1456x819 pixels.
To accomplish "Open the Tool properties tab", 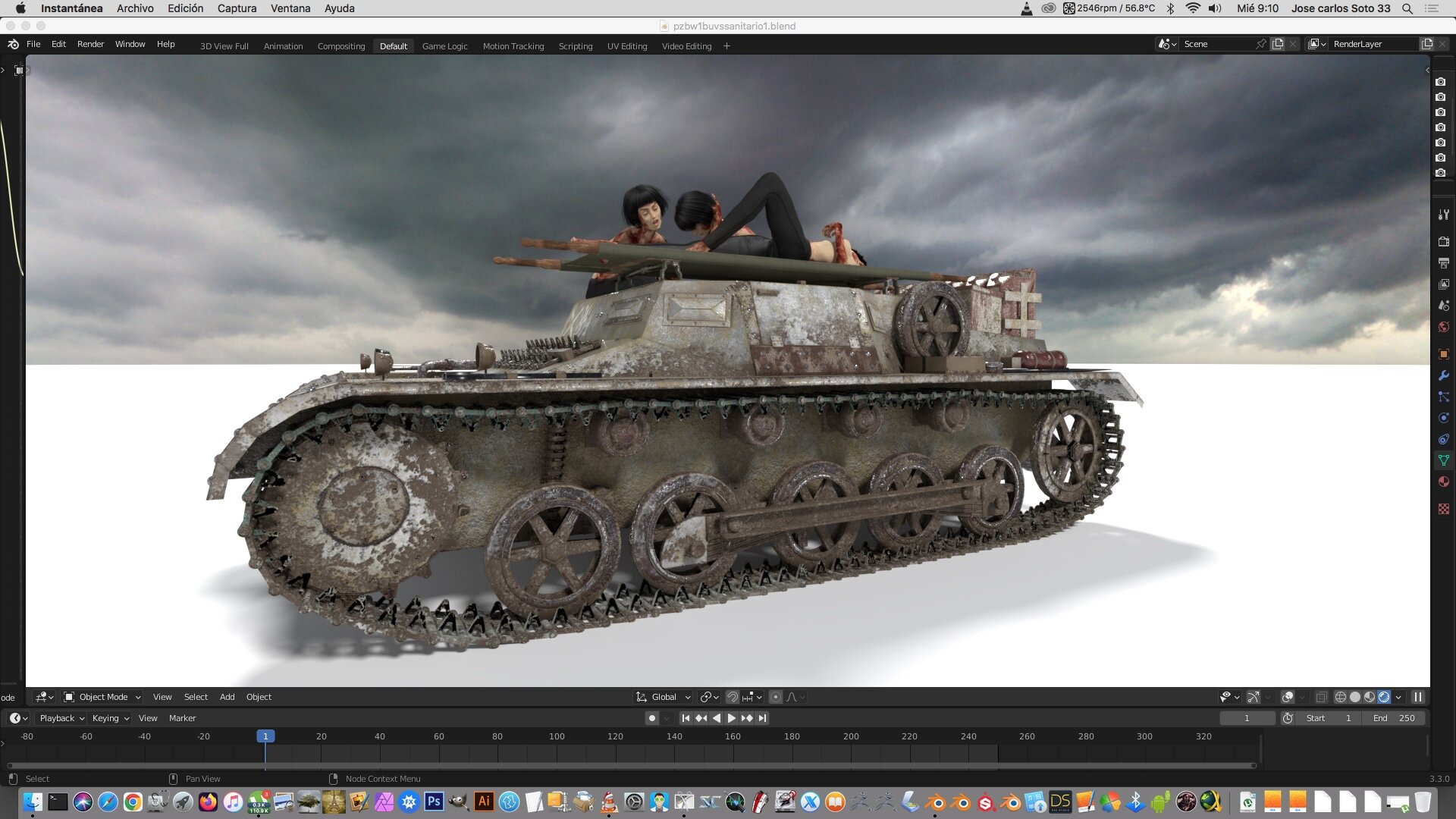I will [1443, 215].
